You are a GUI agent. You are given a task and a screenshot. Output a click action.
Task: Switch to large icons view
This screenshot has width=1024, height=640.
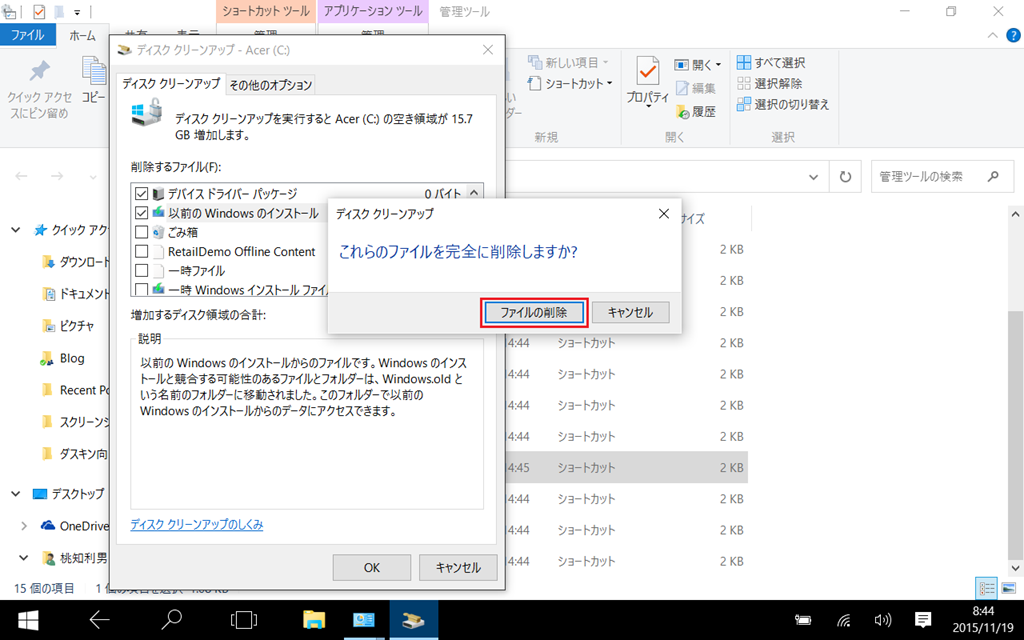[1008, 588]
